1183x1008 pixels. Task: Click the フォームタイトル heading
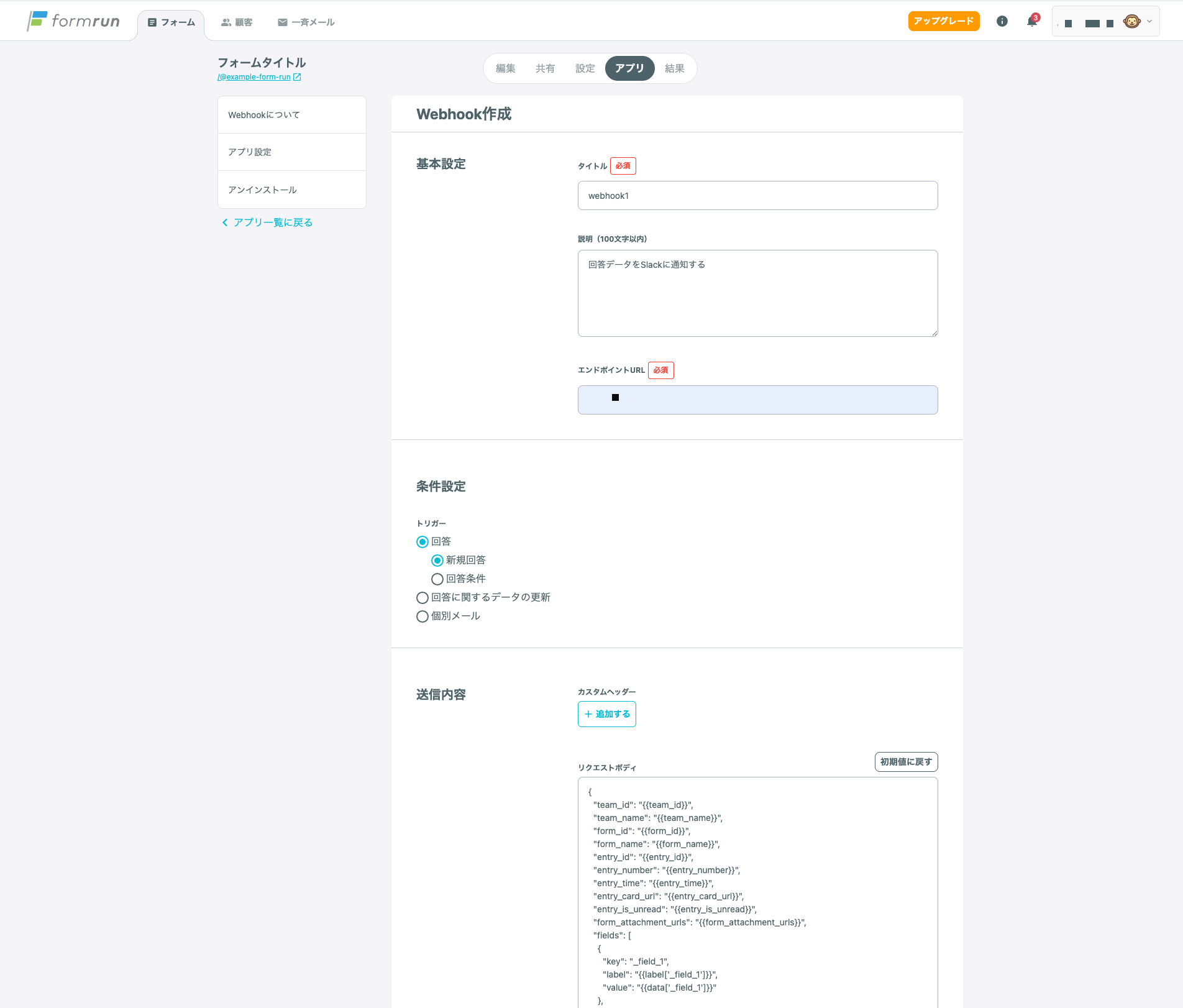tap(262, 63)
